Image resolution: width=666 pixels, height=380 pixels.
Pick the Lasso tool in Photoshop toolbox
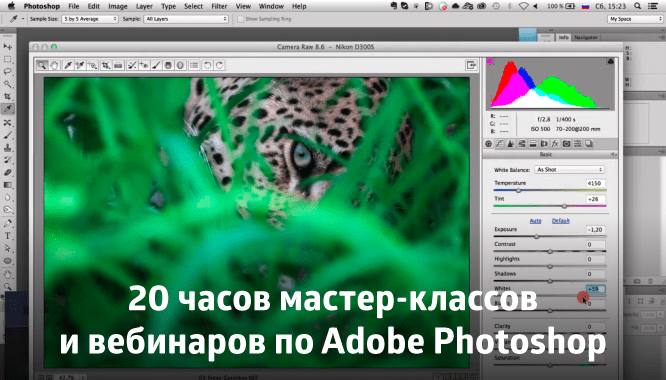8,71
